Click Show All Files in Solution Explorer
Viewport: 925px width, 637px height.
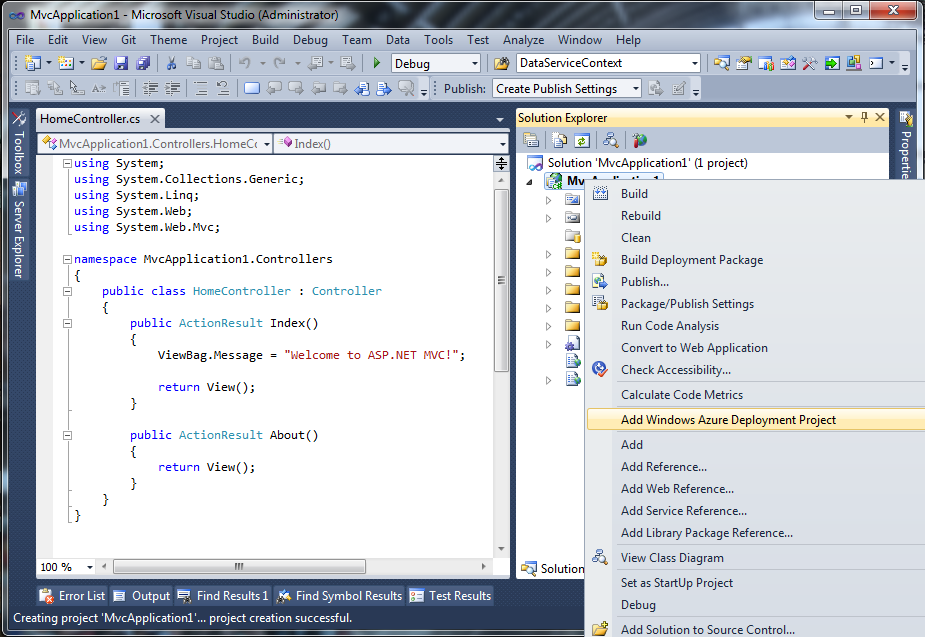tap(559, 140)
